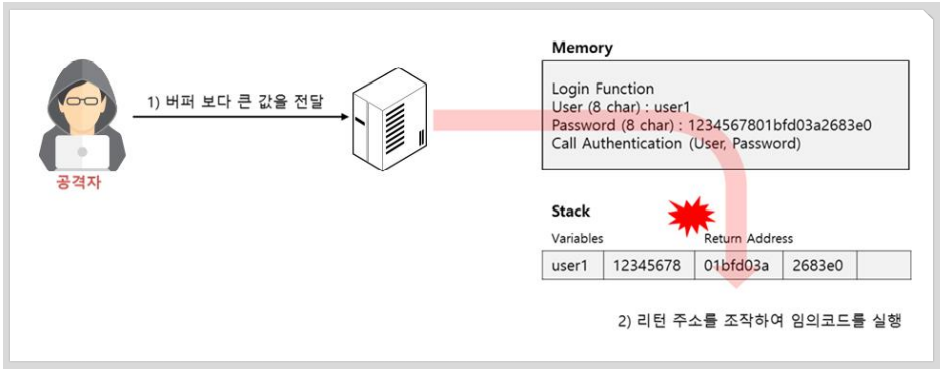The width and height of the screenshot is (940, 370).
Task: Click the Call Authentication line in Memory
Action: 676,144
